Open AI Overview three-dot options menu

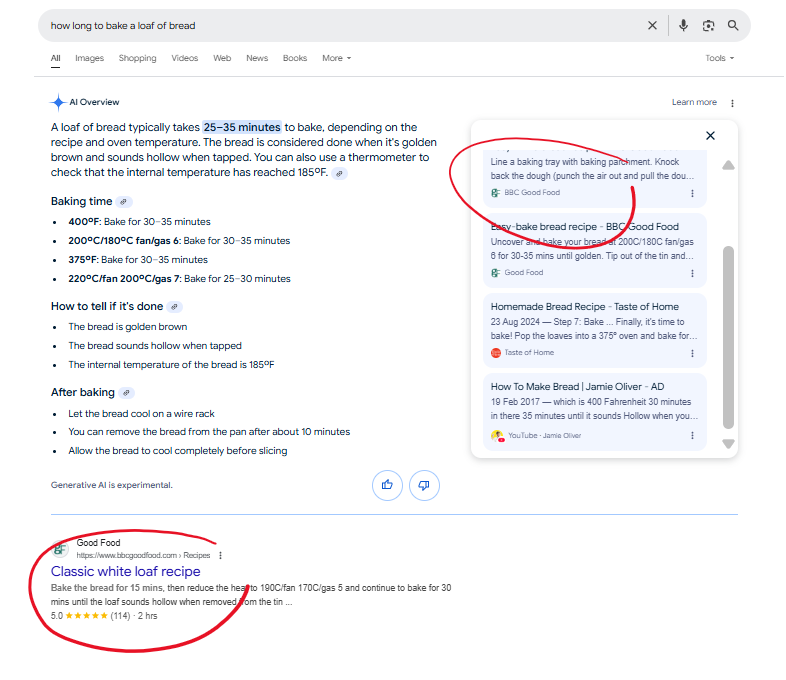click(732, 103)
